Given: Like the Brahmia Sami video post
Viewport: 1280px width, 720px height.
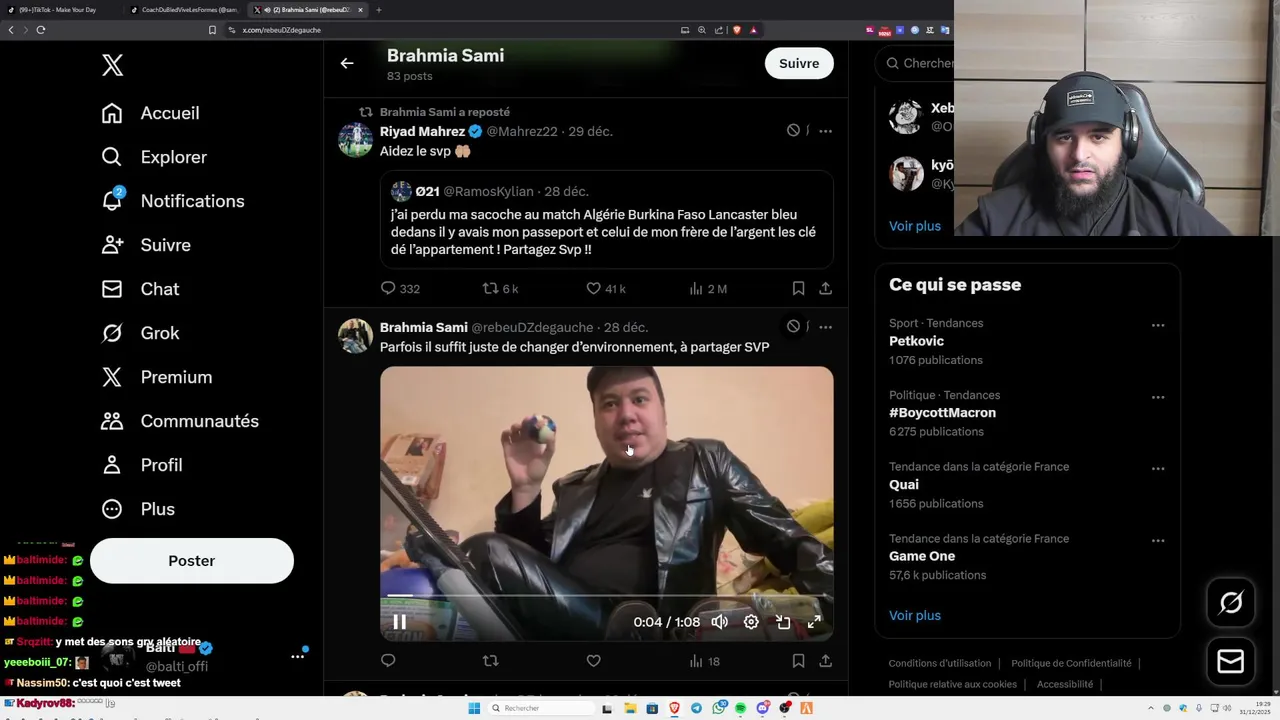Looking at the screenshot, I should [593, 660].
